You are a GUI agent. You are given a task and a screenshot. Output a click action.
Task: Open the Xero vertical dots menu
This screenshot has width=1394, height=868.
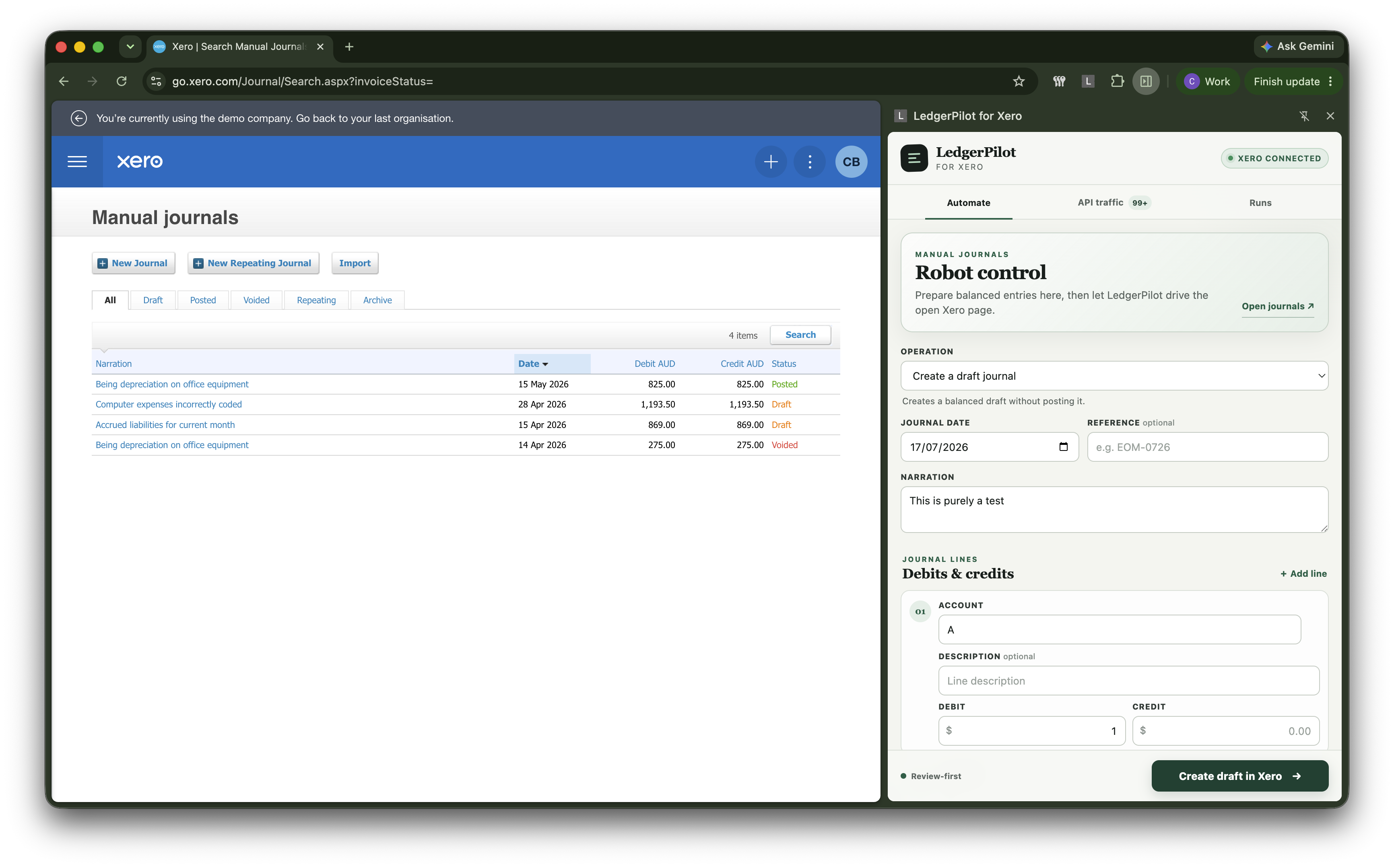(x=810, y=162)
